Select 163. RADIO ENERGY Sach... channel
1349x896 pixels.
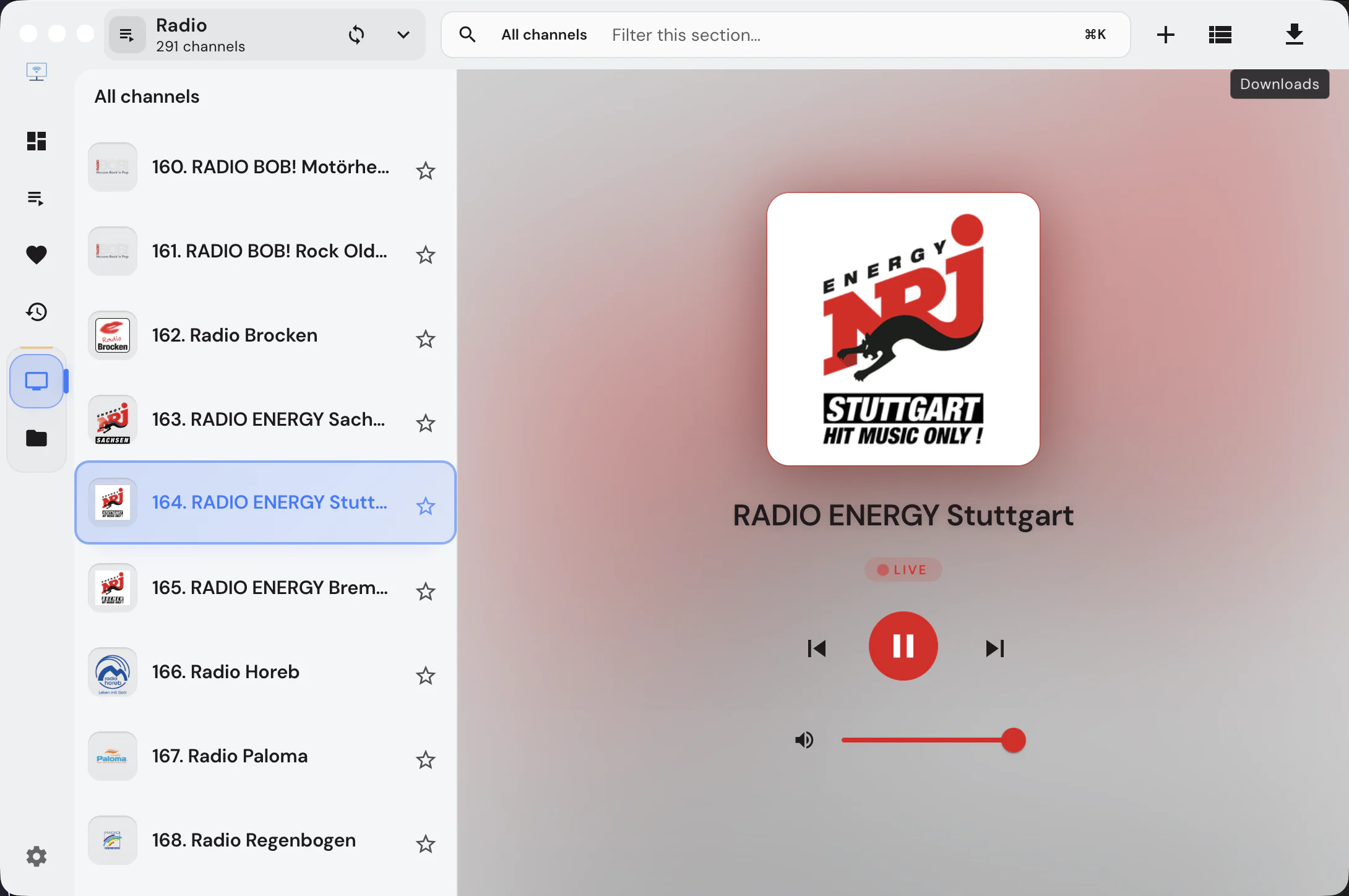[265, 420]
